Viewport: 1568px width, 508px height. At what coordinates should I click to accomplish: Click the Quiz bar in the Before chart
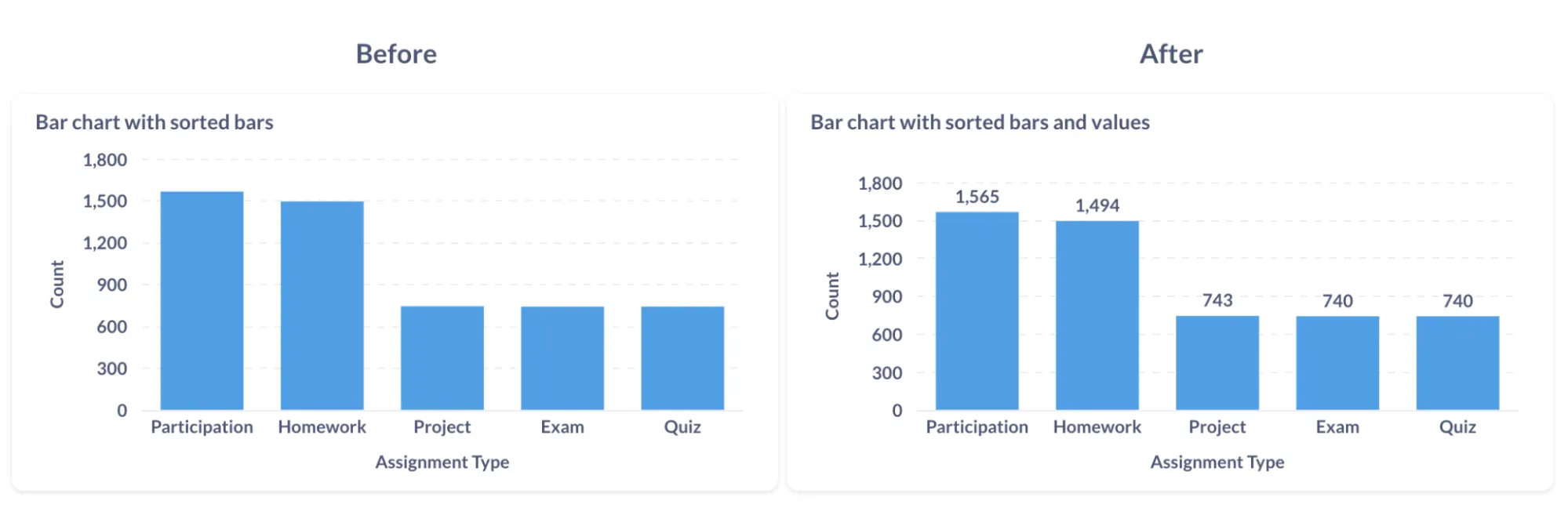coord(682,357)
